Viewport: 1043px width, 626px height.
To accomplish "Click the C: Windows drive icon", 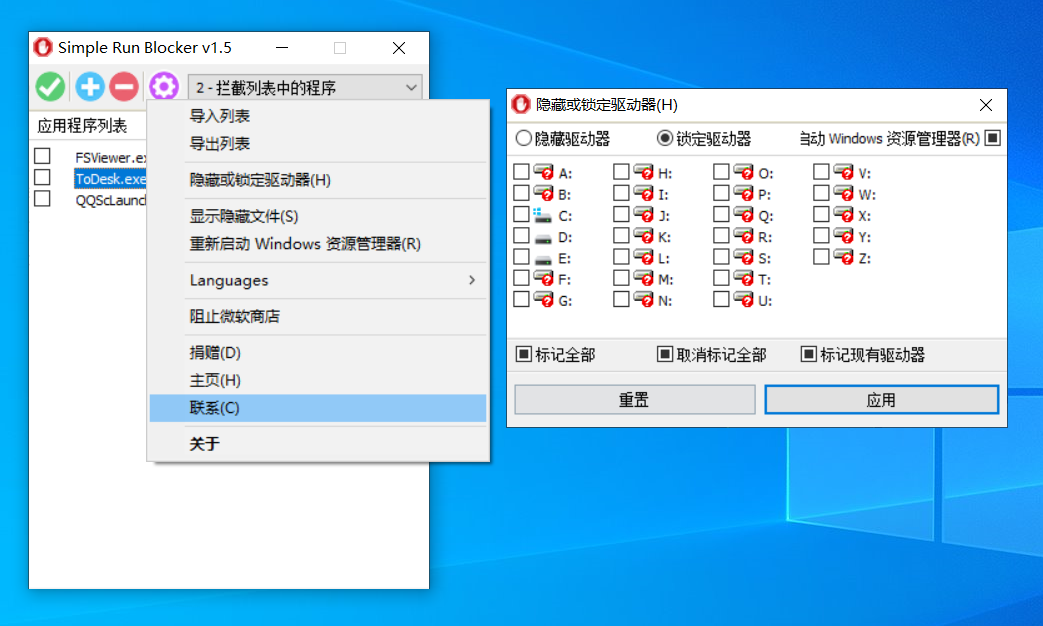I will pos(543,215).
